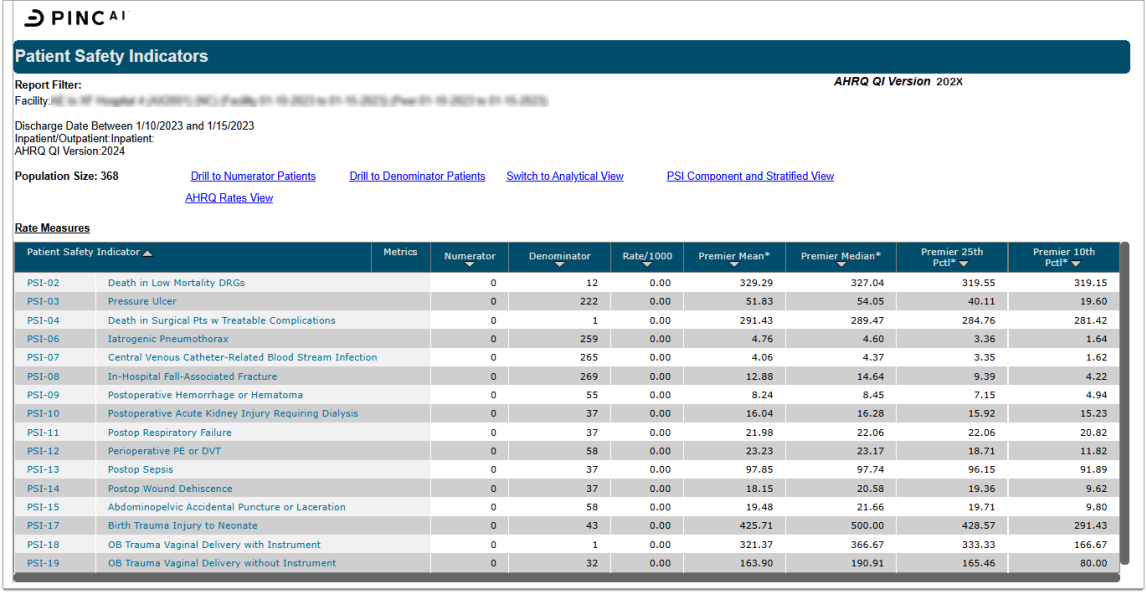Click Premier 25th Pctl sort arrow

tap(963, 264)
